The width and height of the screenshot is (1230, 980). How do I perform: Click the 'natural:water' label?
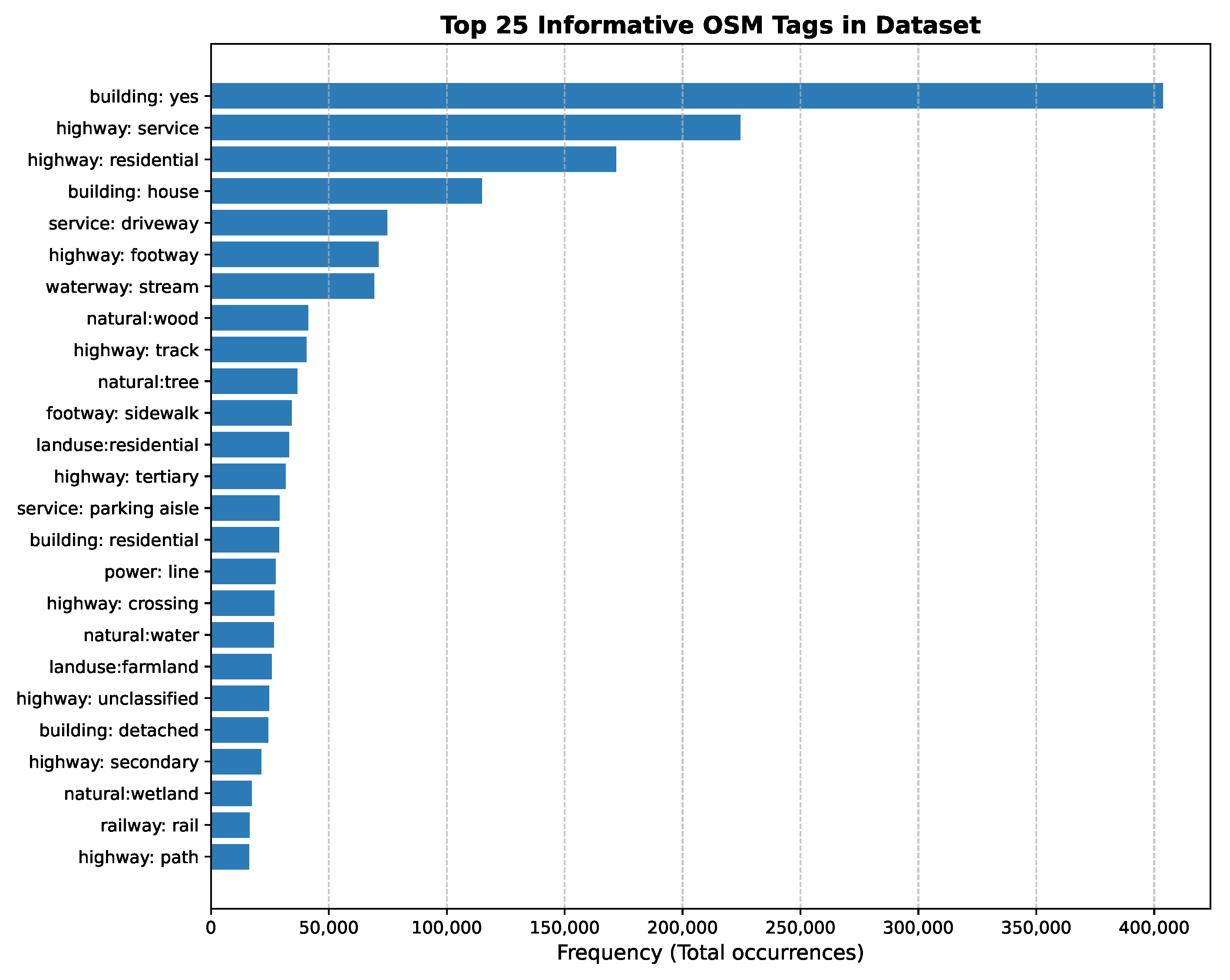(142, 635)
